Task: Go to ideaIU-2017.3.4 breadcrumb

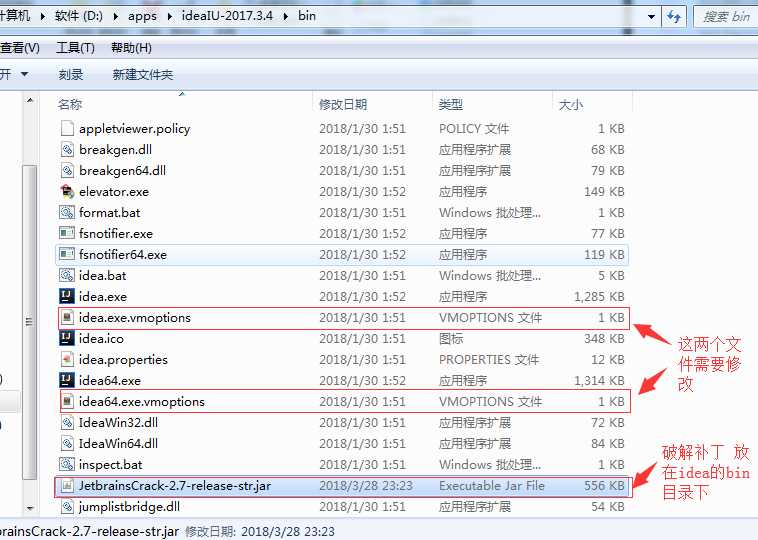Action: (x=227, y=16)
